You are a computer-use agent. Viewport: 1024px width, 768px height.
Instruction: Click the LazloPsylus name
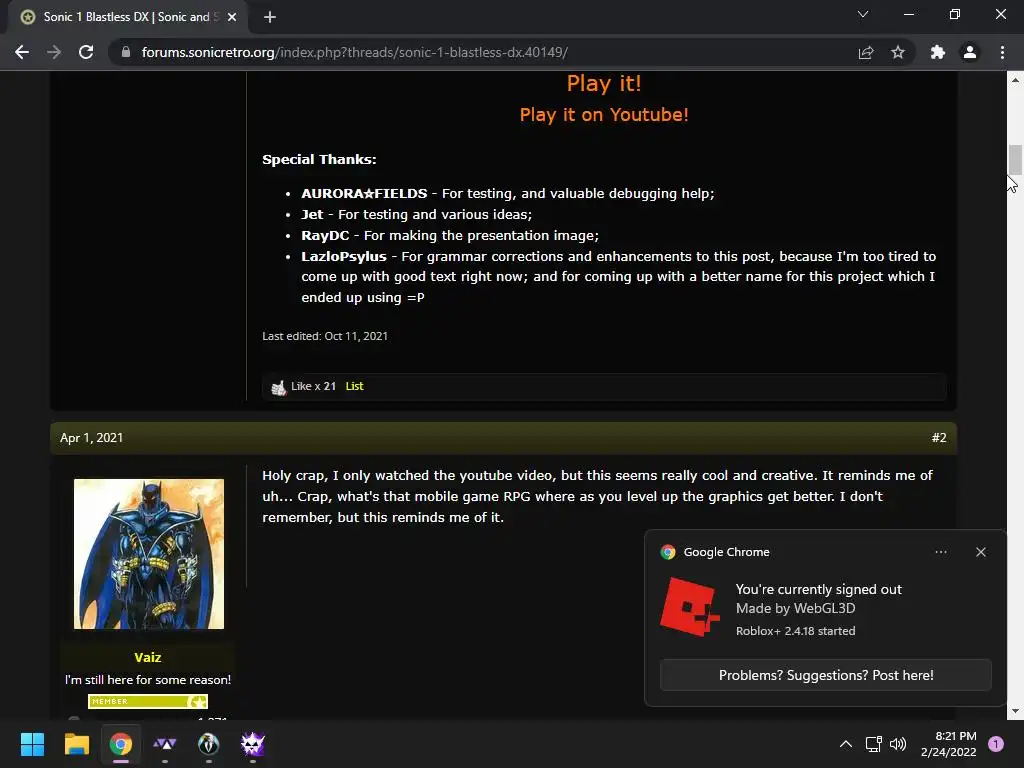[x=344, y=257]
